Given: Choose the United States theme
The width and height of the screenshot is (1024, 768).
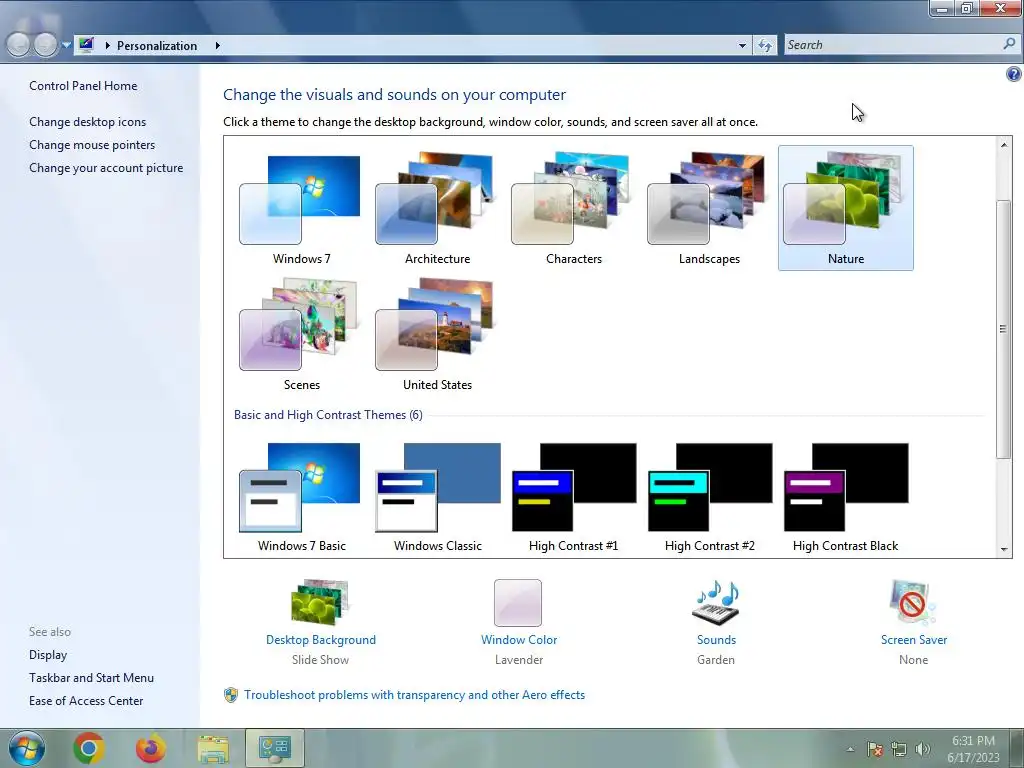Looking at the screenshot, I should [437, 334].
